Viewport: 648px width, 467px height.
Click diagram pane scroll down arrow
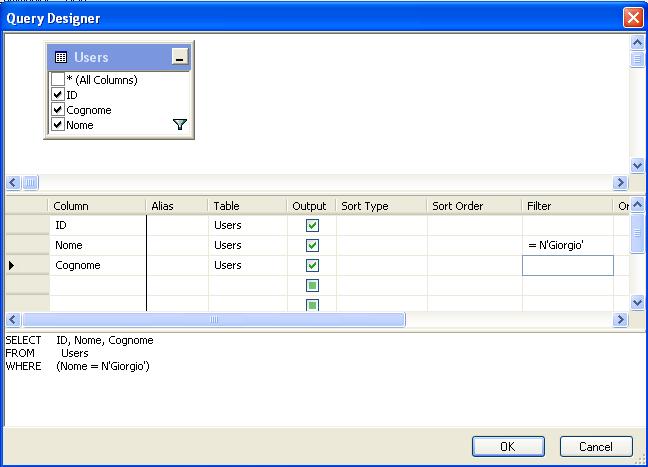click(x=637, y=166)
